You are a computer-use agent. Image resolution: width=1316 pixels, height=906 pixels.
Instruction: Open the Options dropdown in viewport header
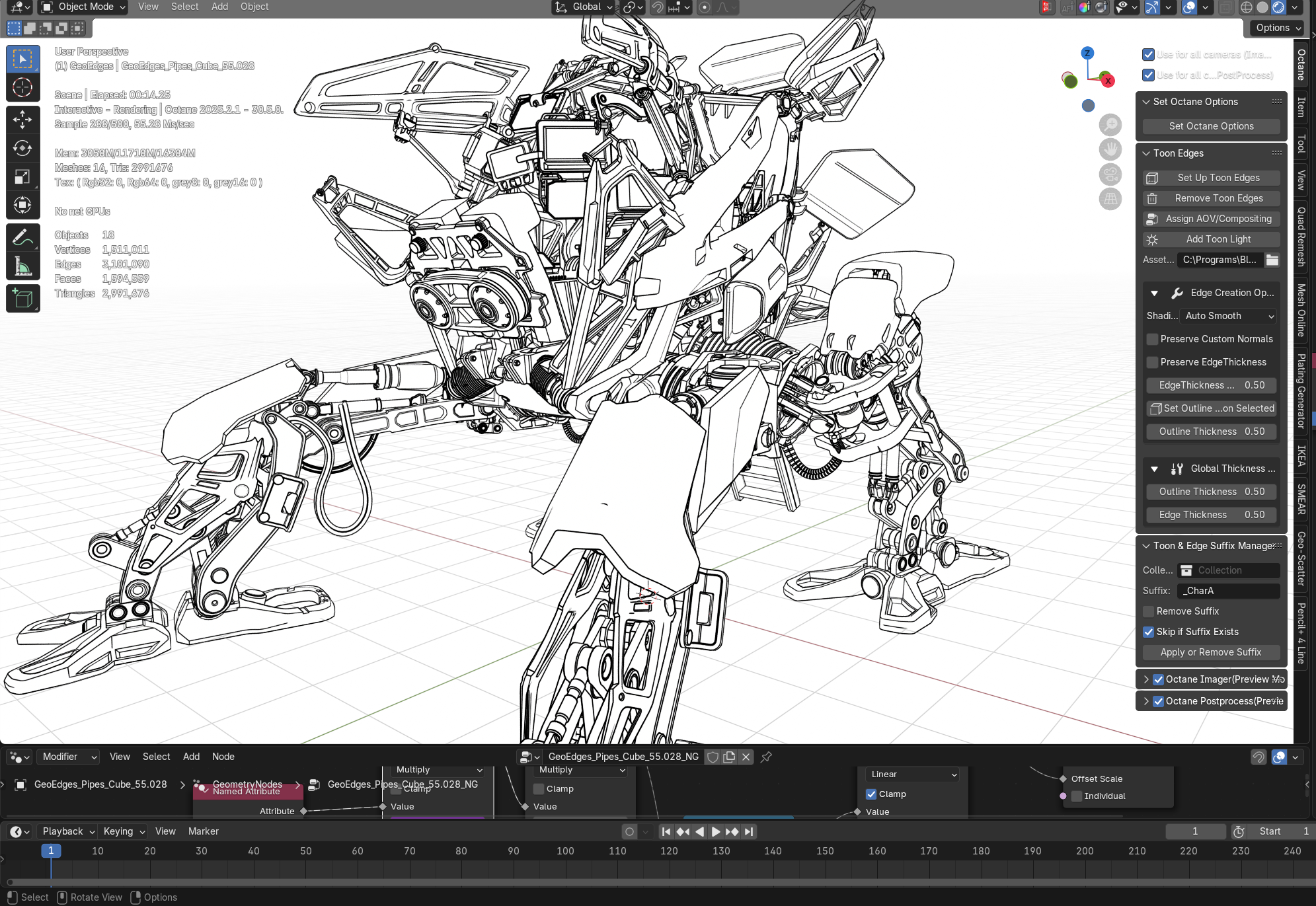click(x=1278, y=28)
